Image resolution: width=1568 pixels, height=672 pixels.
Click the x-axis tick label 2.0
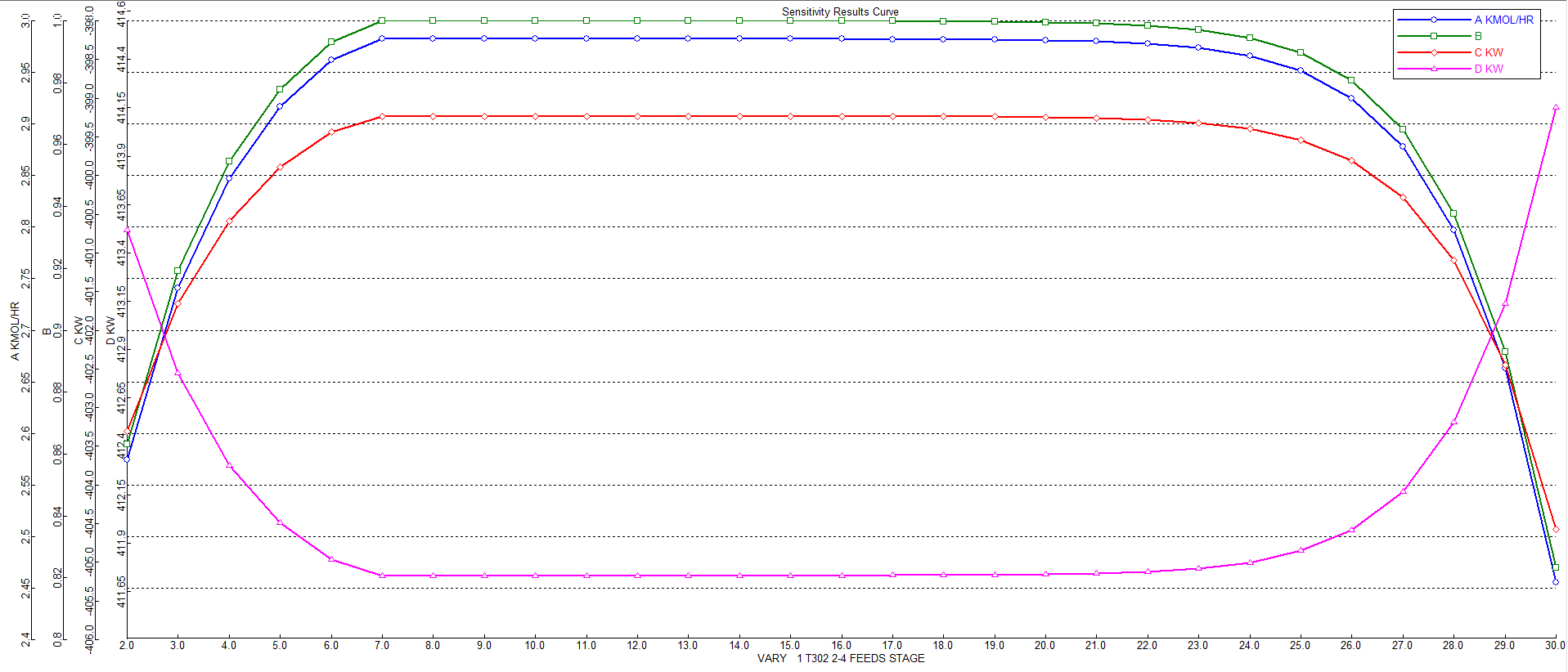coord(127,645)
